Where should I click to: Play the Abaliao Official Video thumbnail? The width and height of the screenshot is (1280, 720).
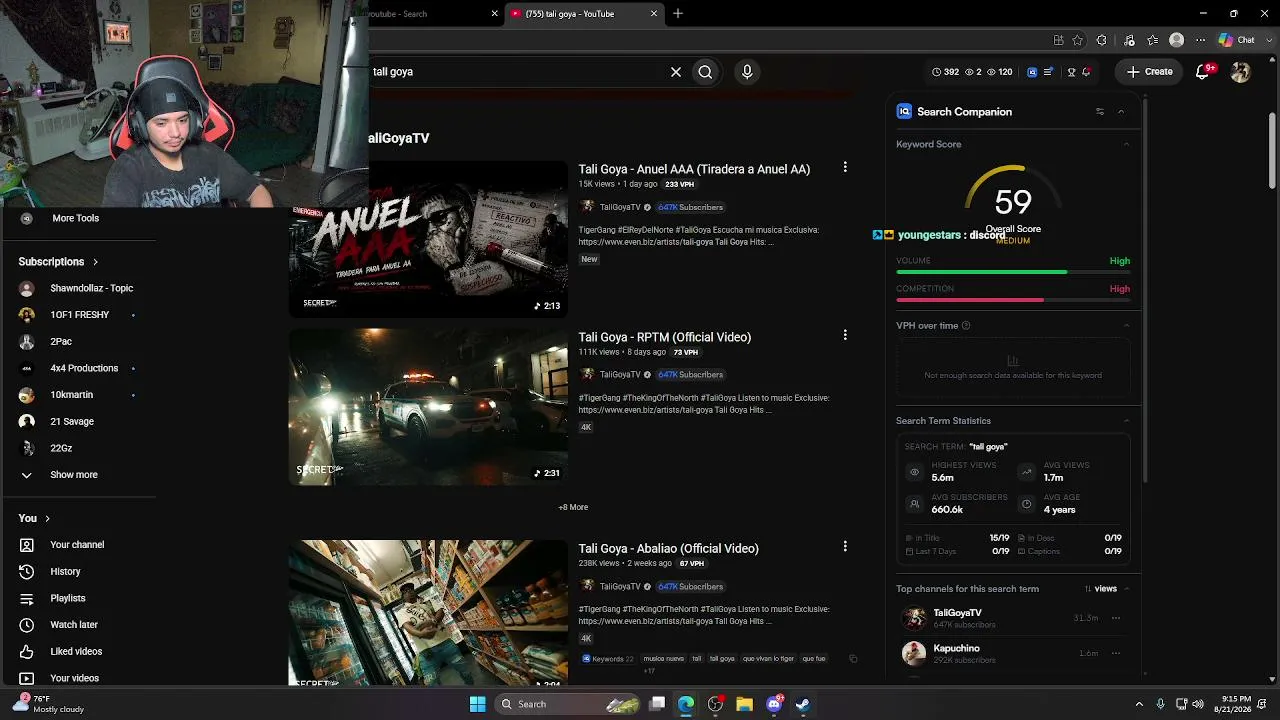tap(428, 613)
